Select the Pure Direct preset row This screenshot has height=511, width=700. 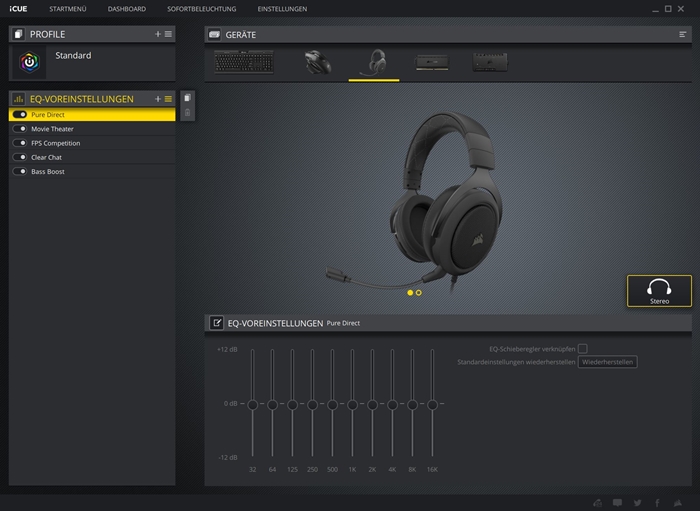click(92, 115)
